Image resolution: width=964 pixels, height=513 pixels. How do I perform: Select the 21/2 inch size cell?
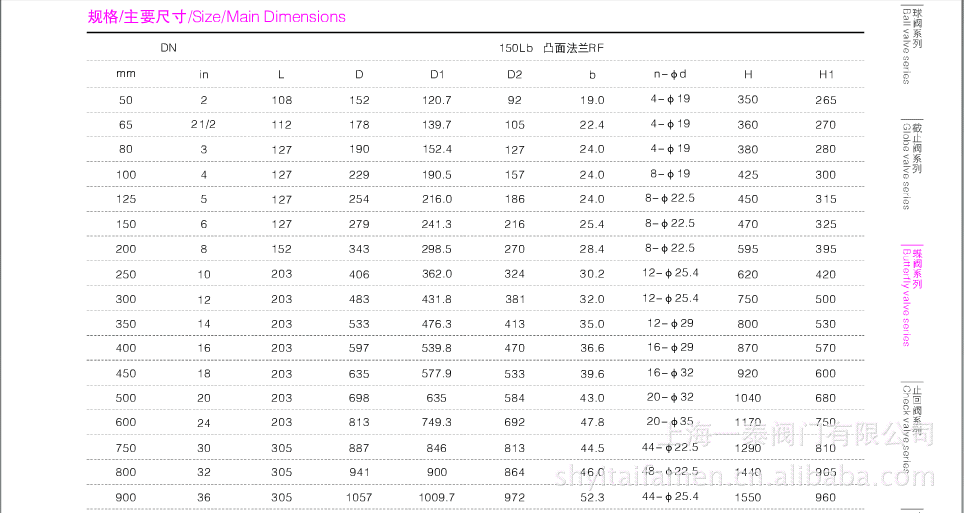[203, 125]
